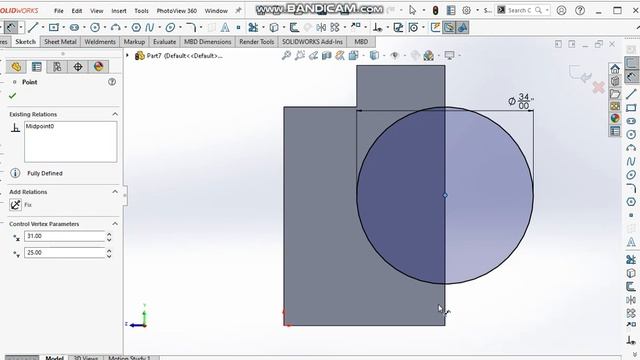Select the Move Entities tool in top toolbar
This screenshot has width=640, height=360.
[356, 27]
